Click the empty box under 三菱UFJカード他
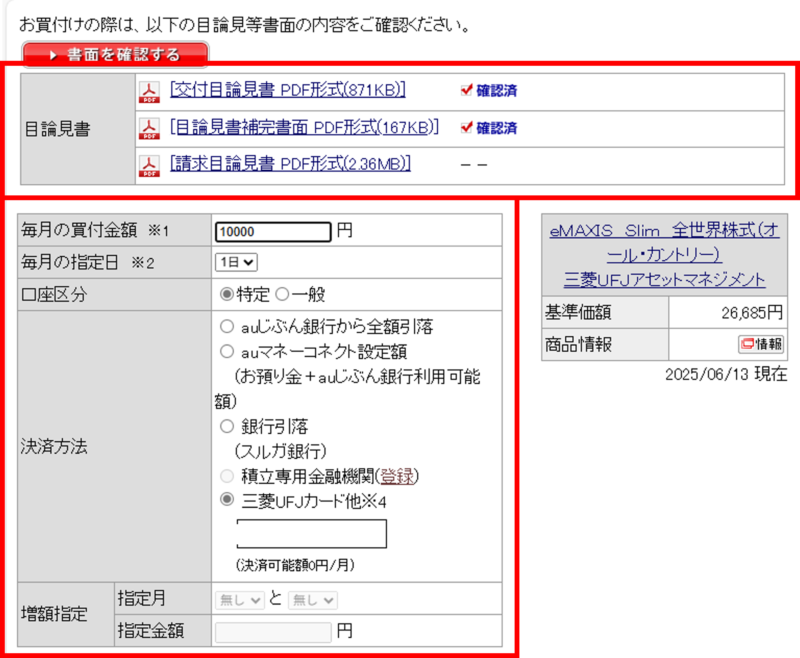 (312, 534)
